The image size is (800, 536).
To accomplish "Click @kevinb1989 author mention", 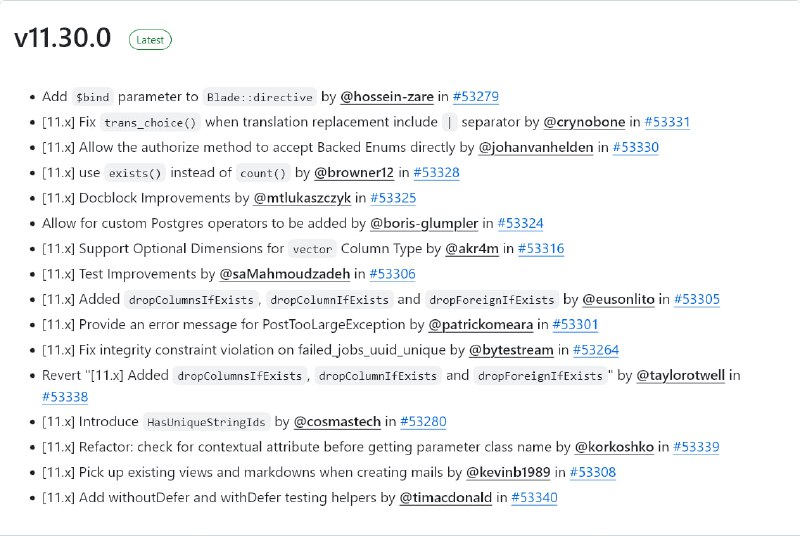I will (508, 472).
